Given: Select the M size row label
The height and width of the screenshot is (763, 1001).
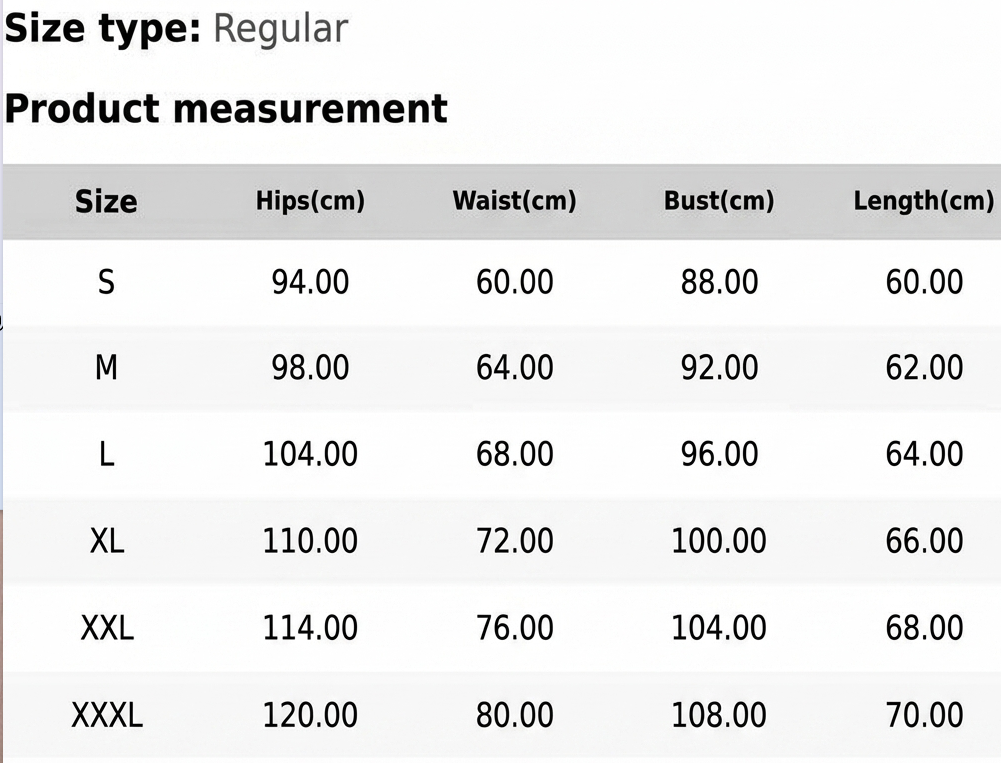Looking at the screenshot, I should [106, 369].
